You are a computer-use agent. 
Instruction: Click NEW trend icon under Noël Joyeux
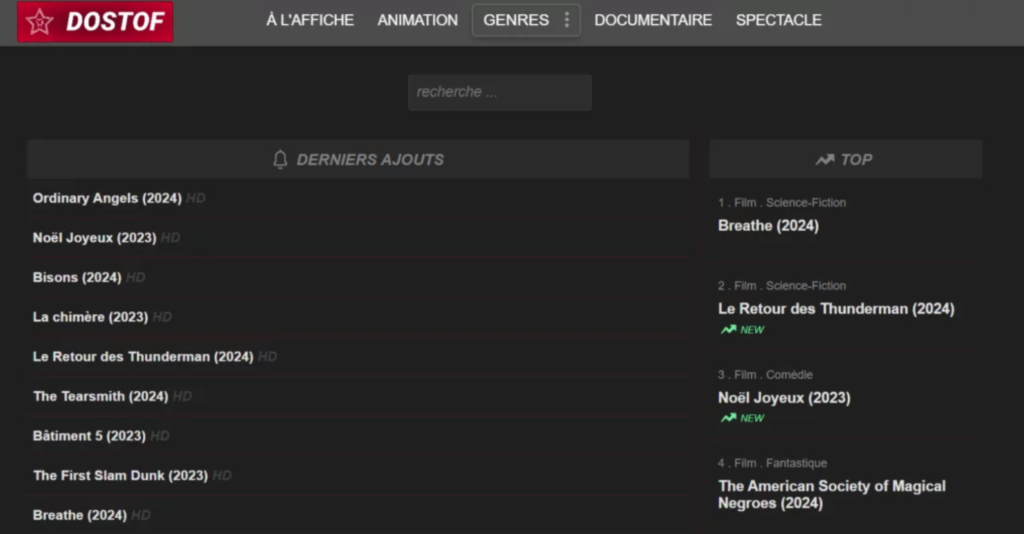tap(729, 418)
